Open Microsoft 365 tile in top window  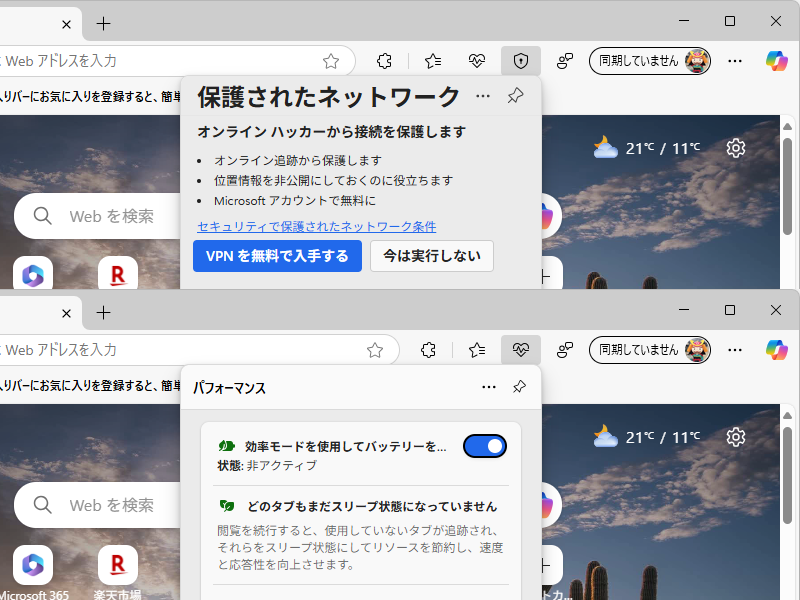point(33,273)
